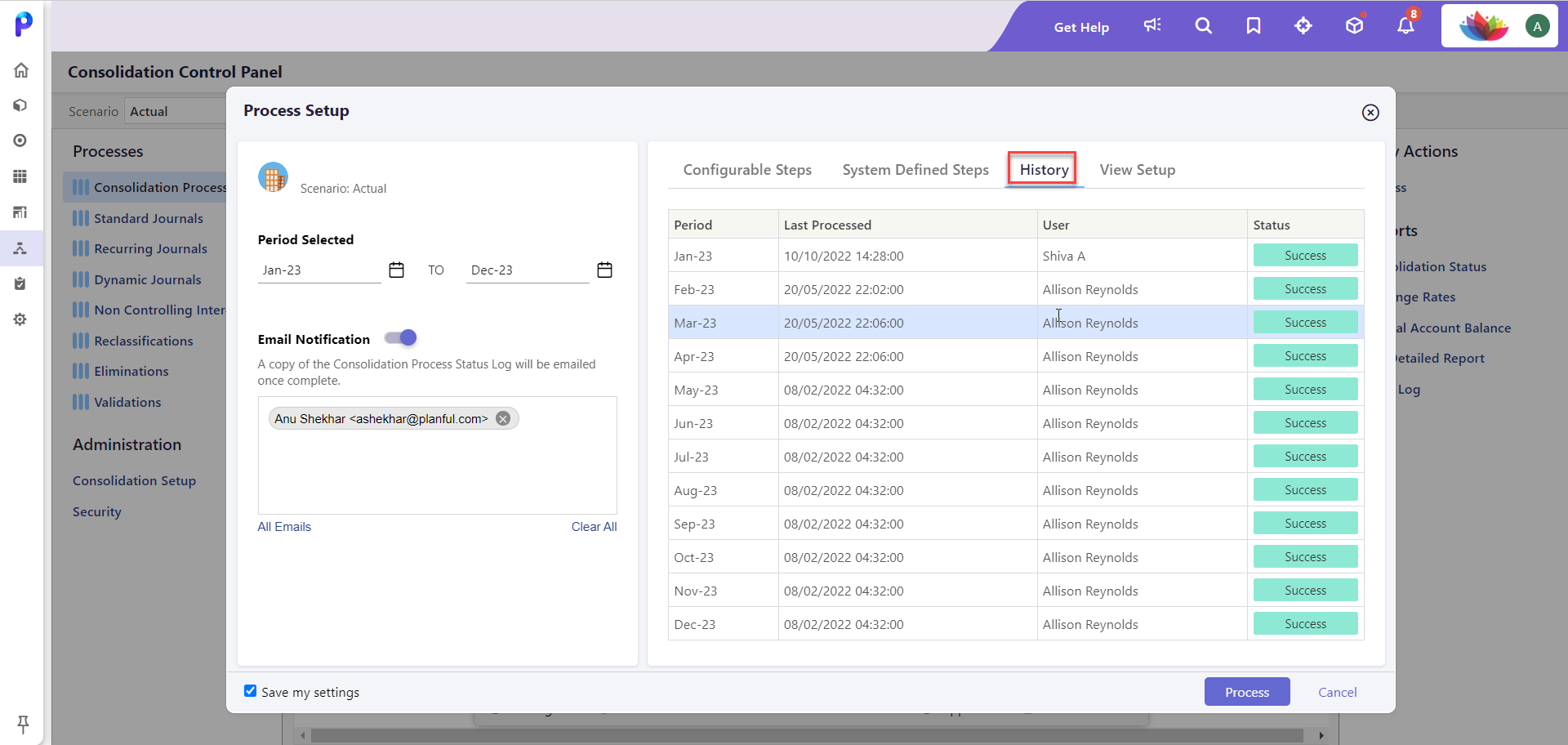Switch to View Setup tab

click(1137, 170)
